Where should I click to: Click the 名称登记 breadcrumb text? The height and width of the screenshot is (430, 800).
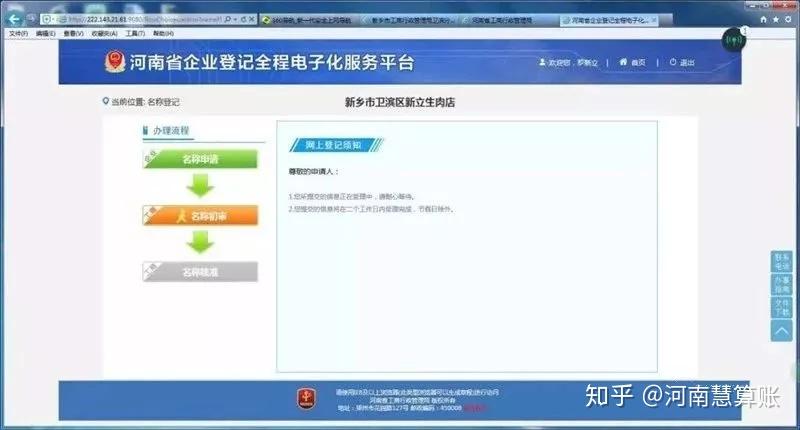click(163, 102)
